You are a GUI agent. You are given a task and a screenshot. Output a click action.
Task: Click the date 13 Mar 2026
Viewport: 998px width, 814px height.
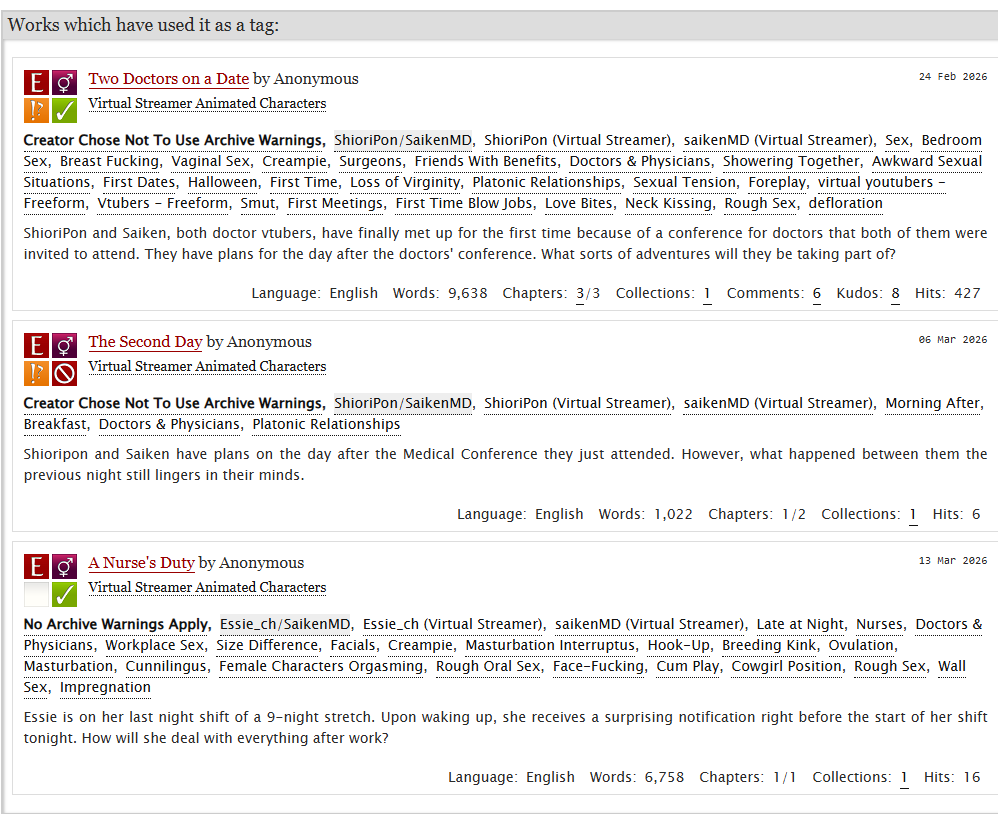[x=953, y=561]
